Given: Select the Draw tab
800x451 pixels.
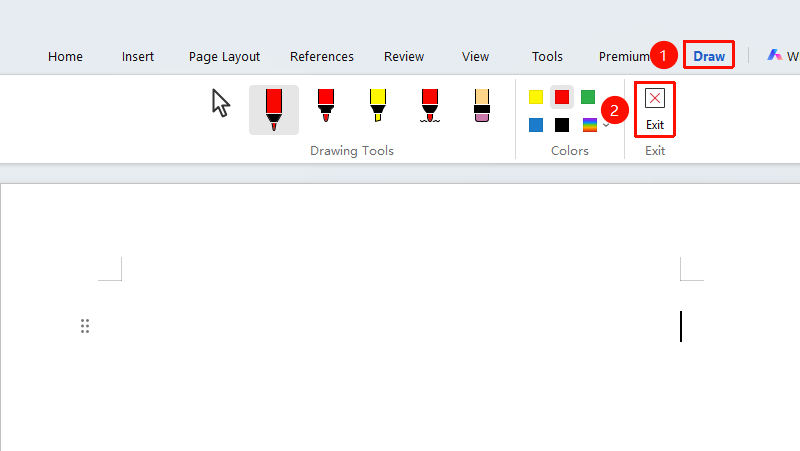Looking at the screenshot, I should (709, 56).
